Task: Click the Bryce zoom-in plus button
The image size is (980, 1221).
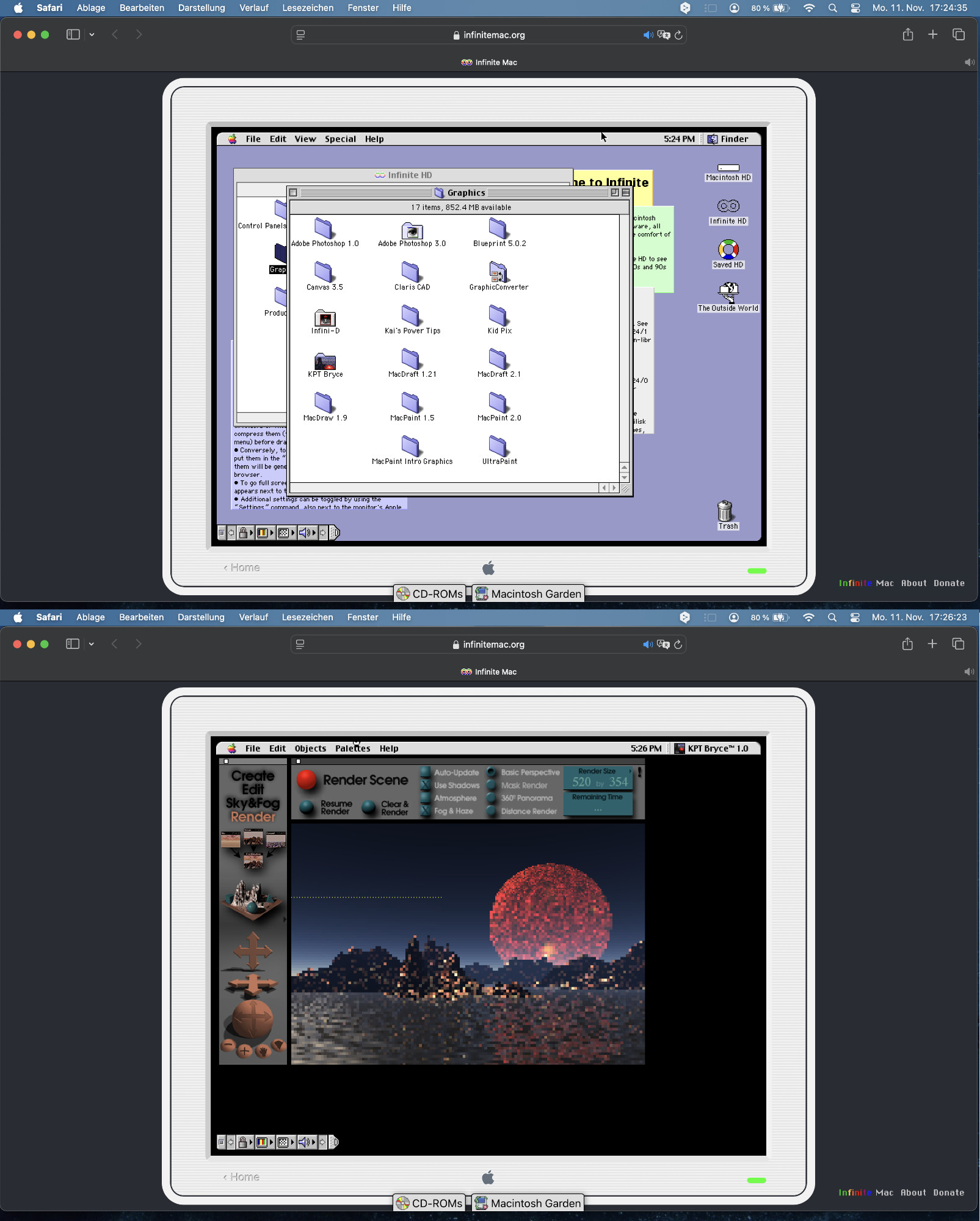Action: (244, 1051)
